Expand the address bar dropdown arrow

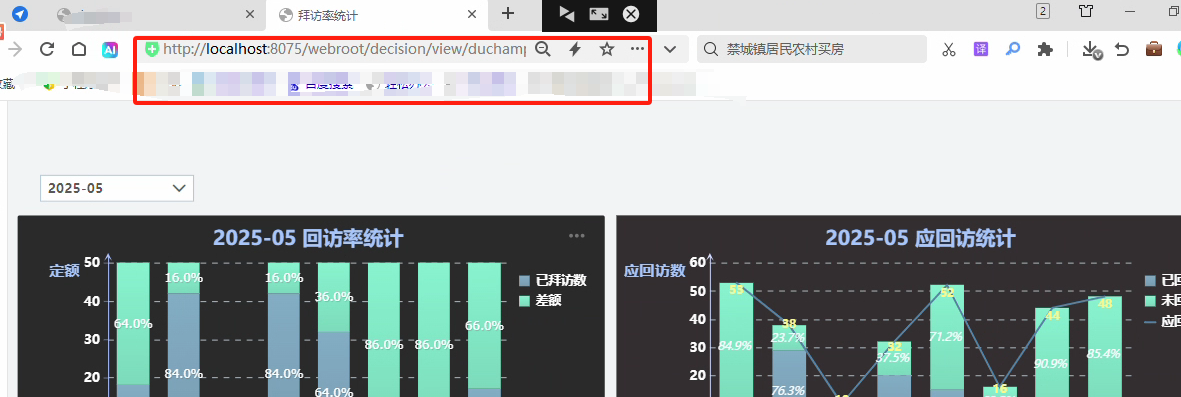pyautogui.click(x=670, y=50)
